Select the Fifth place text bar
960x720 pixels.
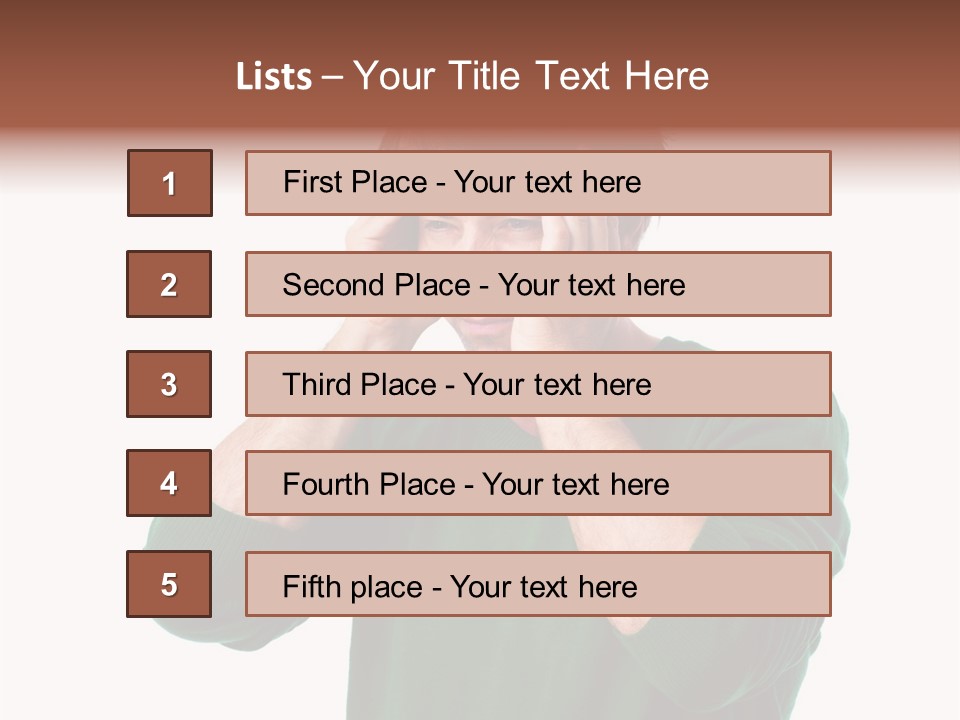pos(538,584)
